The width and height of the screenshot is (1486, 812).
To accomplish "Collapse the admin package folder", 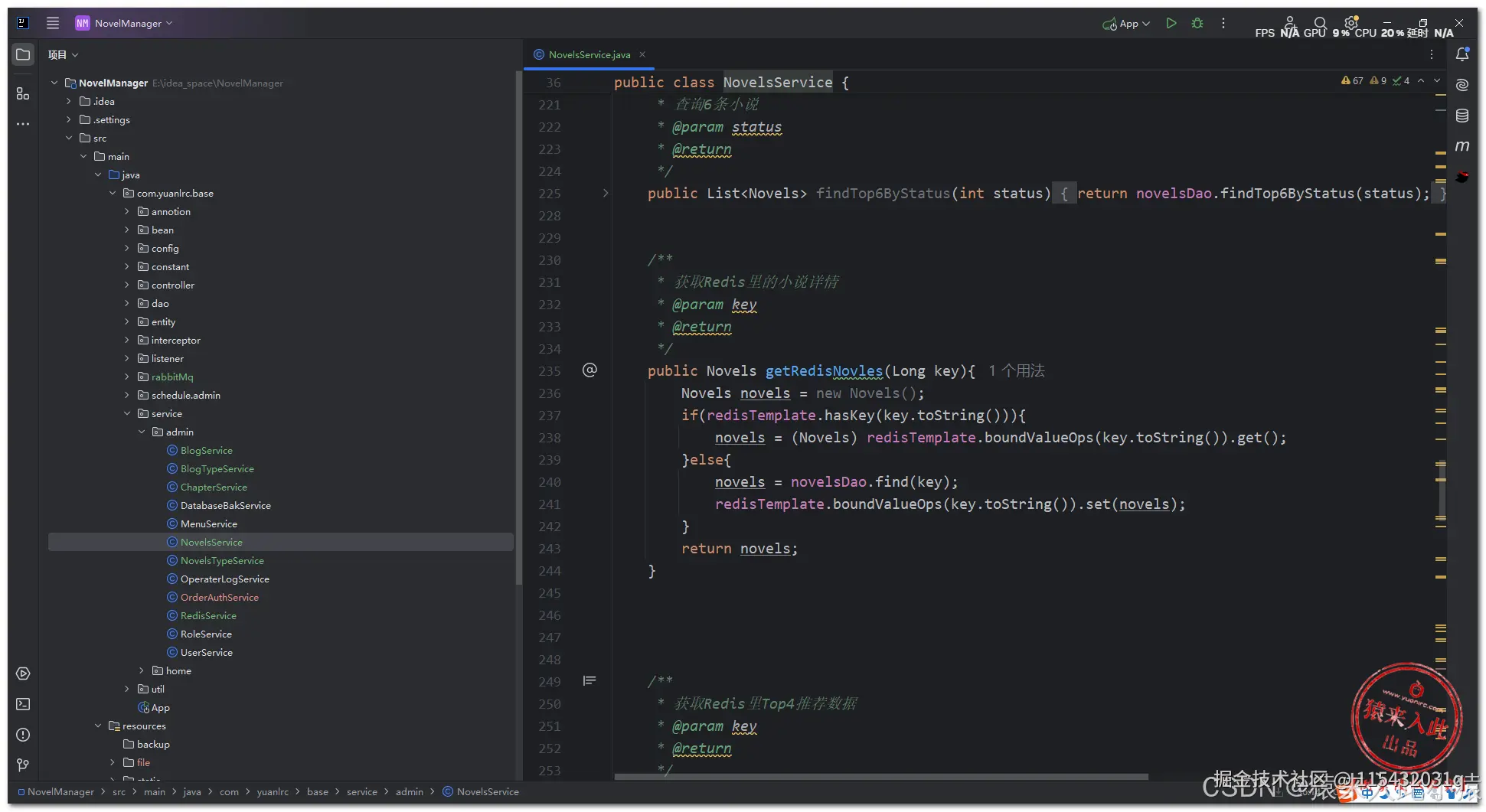I will click(142, 432).
